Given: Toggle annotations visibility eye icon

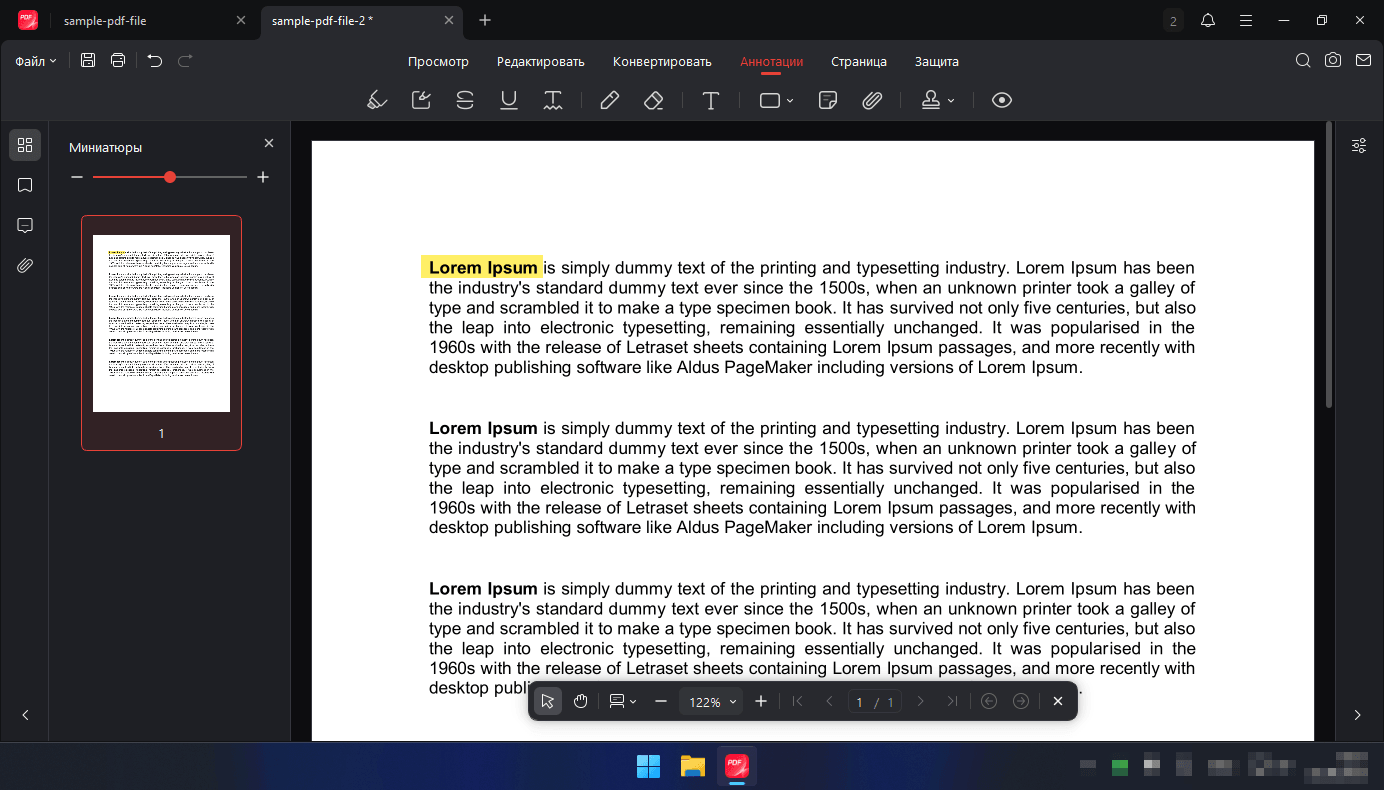Looking at the screenshot, I should [1002, 100].
